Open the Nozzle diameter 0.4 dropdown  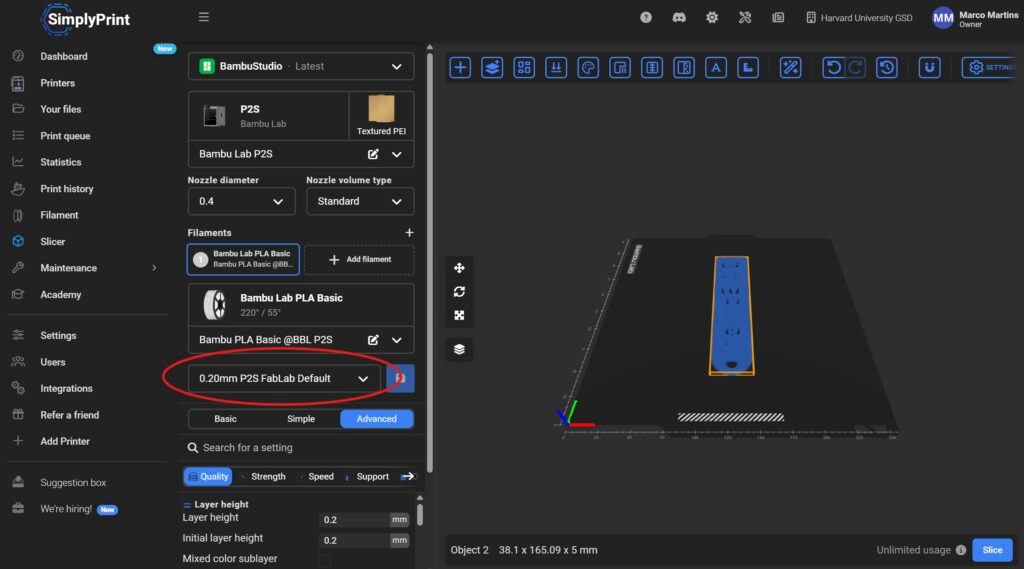(241, 201)
